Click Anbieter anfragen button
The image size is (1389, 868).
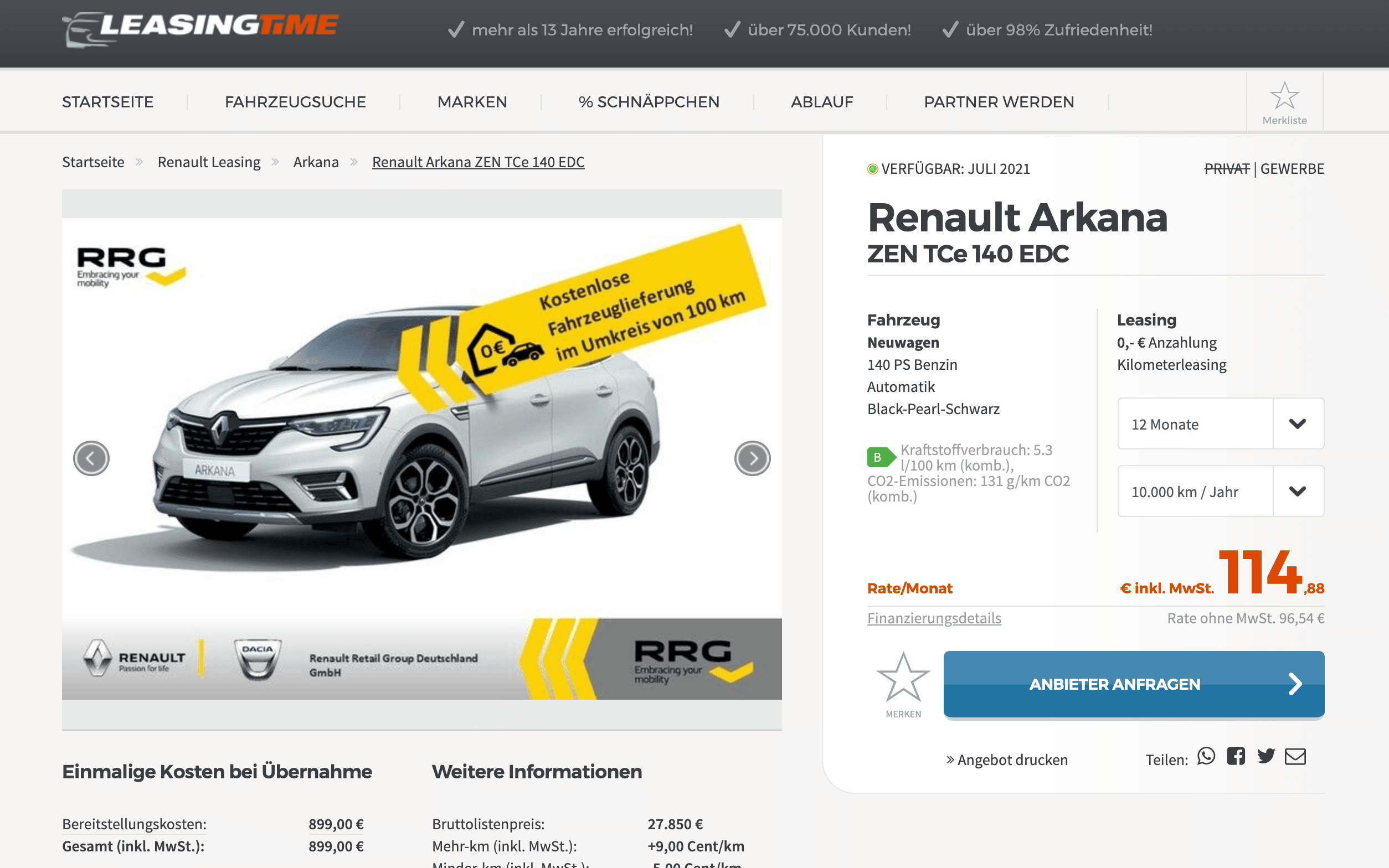(1134, 684)
